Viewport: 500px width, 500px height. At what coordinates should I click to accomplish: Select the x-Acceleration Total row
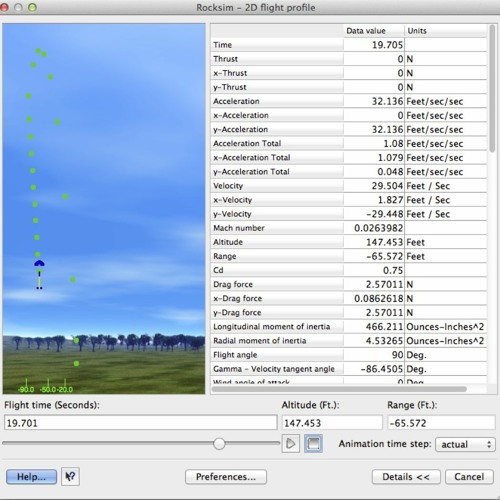point(349,157)
